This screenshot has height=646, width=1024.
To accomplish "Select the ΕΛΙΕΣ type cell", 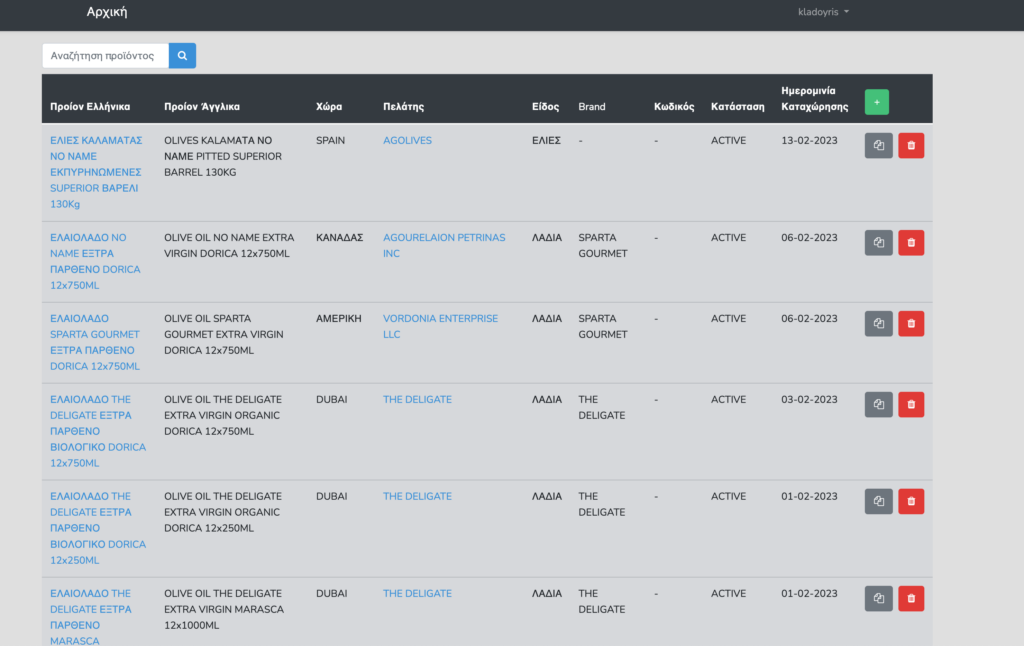I will (x=546, y=140).
